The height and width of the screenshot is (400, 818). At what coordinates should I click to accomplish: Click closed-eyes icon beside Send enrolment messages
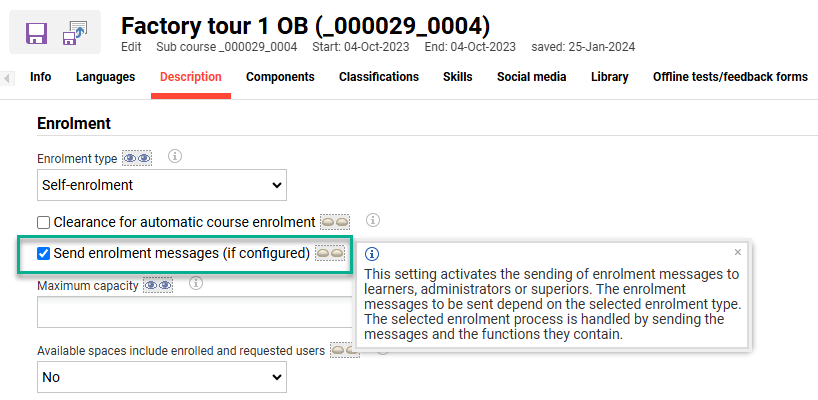pos(330,253)
